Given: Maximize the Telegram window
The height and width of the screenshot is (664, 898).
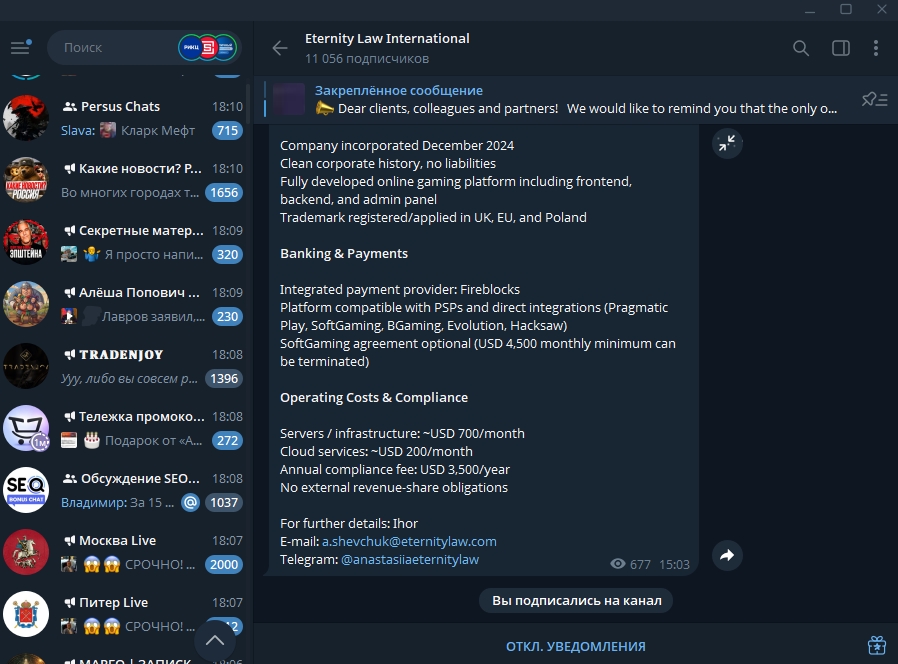Looking at the screenshot, I should [x=846, y=9].
